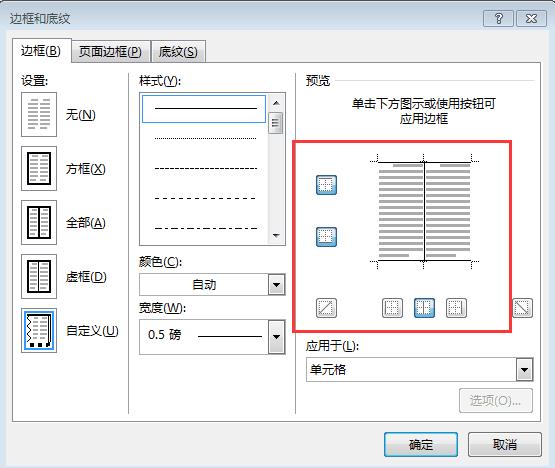This screenshot has height=468, width=555.
Task: Click the 单元格 apply-to field
Action: coord(411,370)
